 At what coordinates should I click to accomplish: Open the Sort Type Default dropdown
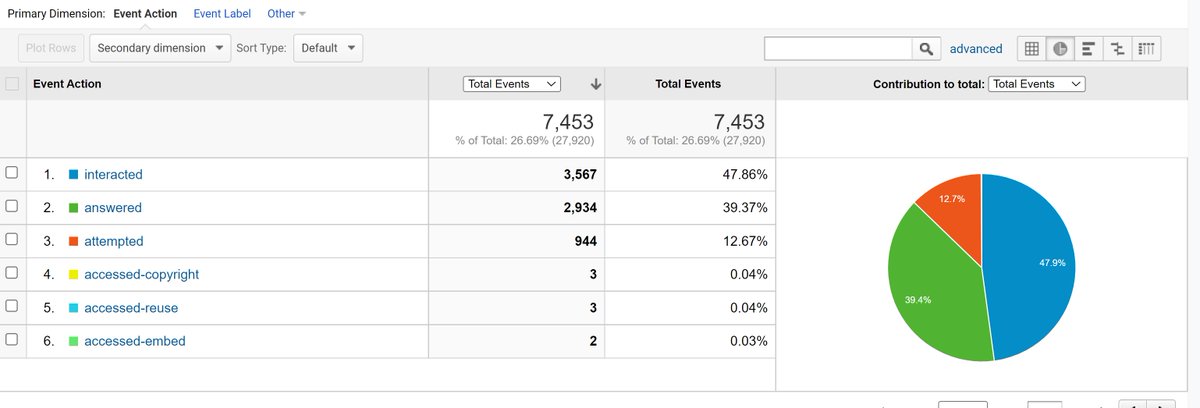(328, 48)
